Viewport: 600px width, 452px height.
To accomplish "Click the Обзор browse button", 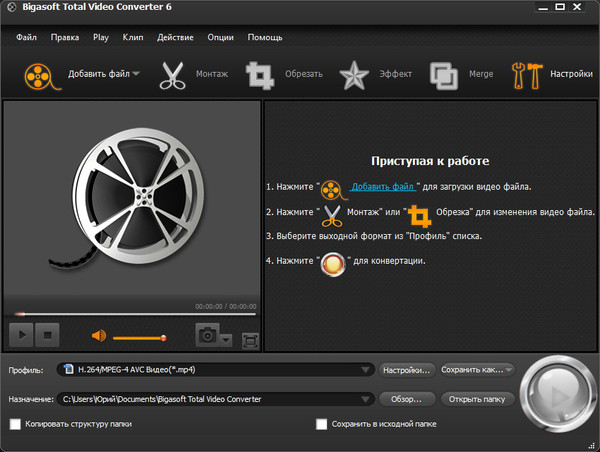I will 406,399.
